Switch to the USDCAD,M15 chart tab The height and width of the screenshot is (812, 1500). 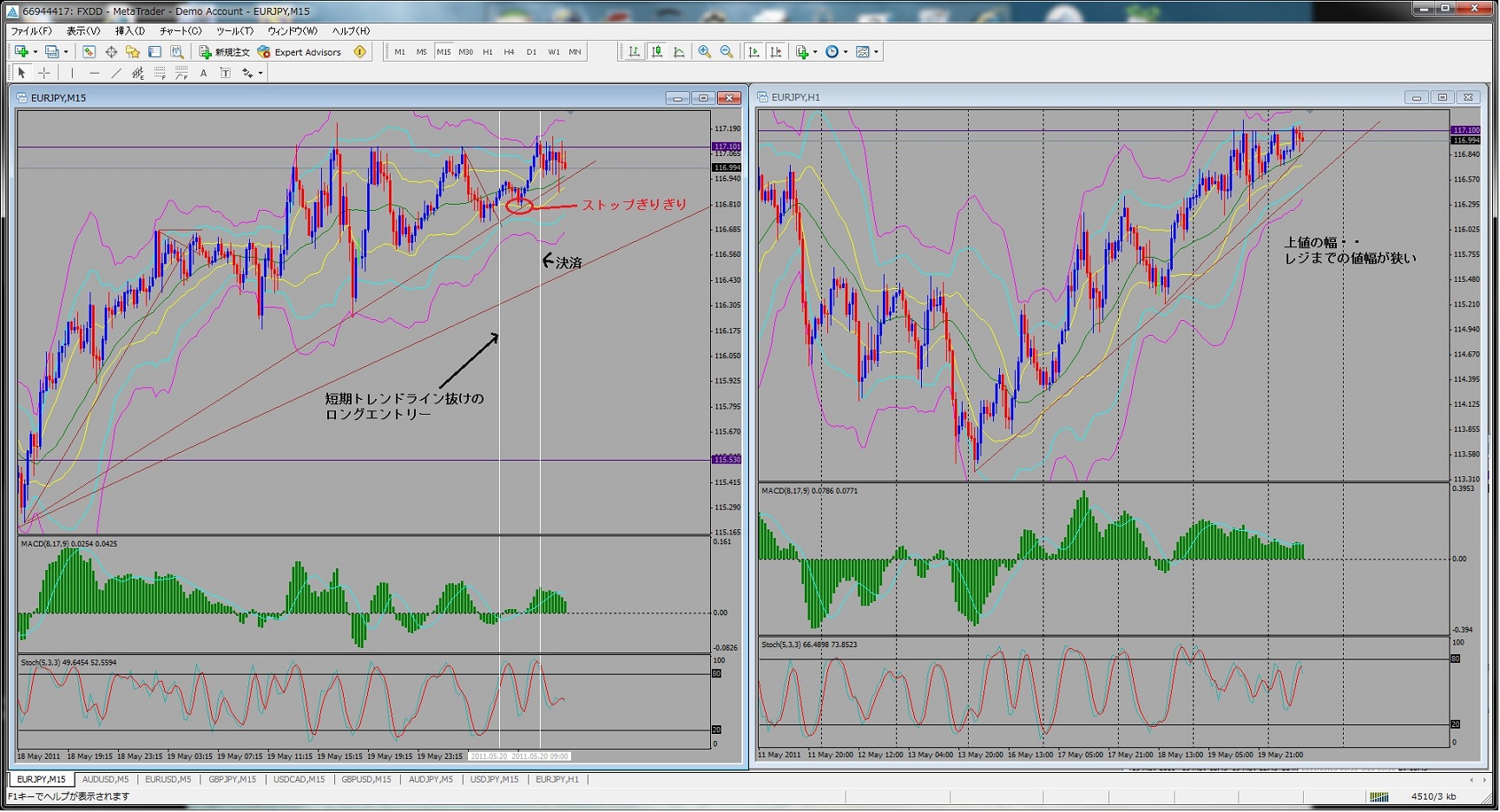pos(299,780)
